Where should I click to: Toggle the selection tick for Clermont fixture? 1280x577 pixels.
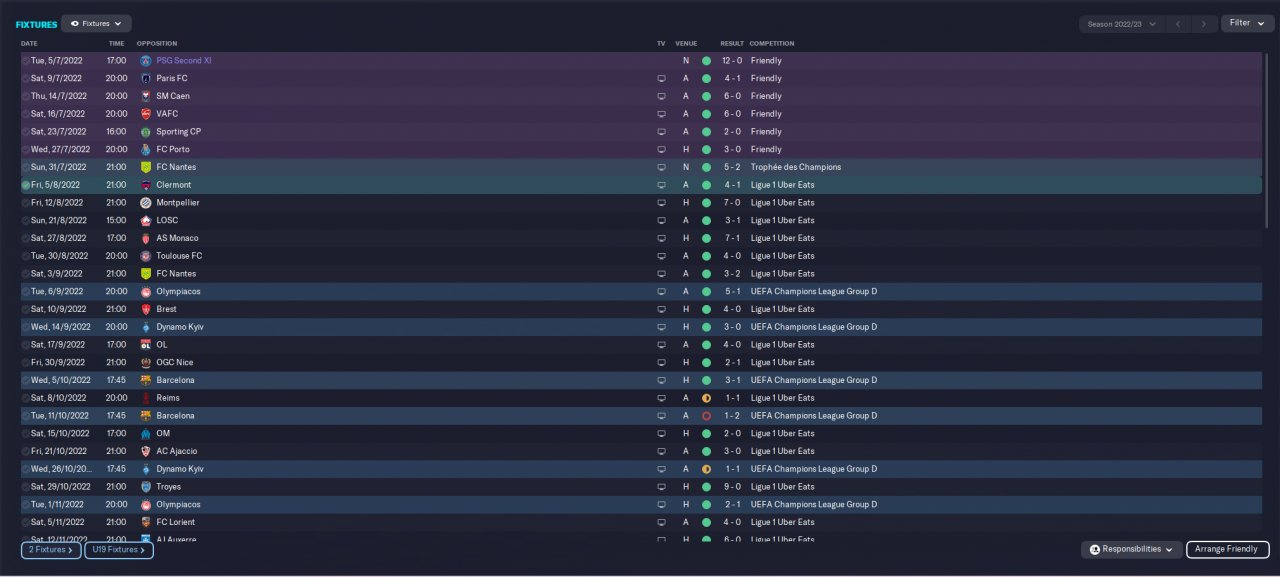26,185
